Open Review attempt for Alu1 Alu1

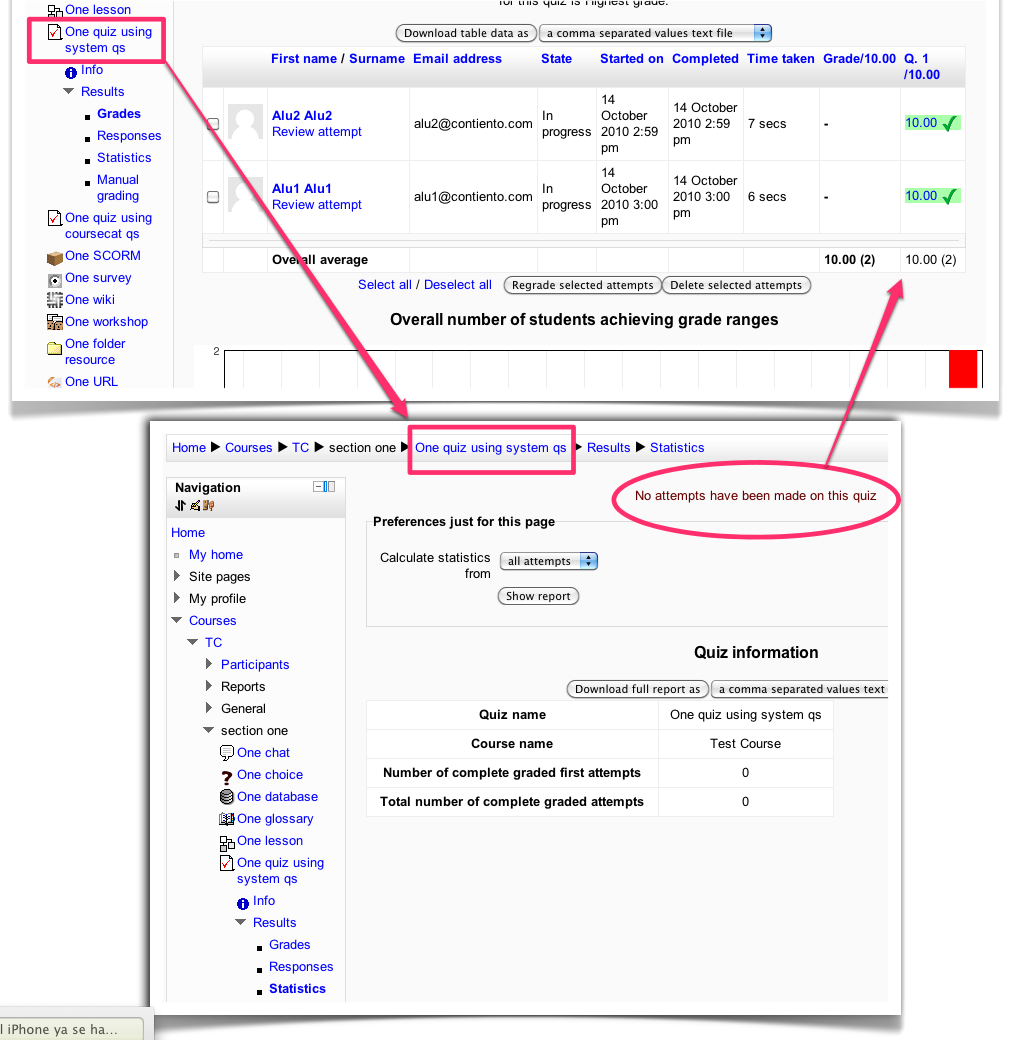point(316,205)
